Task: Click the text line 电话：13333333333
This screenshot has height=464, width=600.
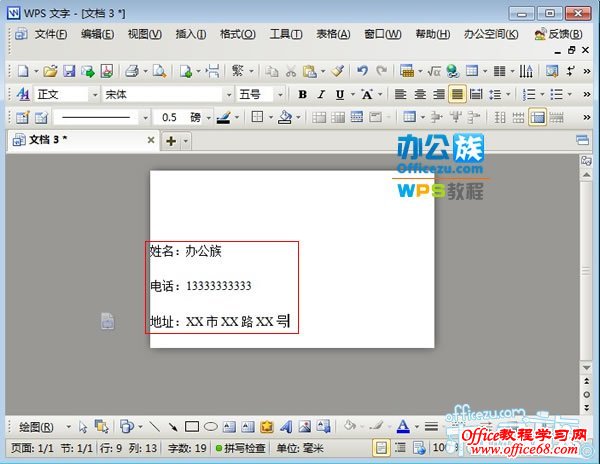Action: pos(201,286)
